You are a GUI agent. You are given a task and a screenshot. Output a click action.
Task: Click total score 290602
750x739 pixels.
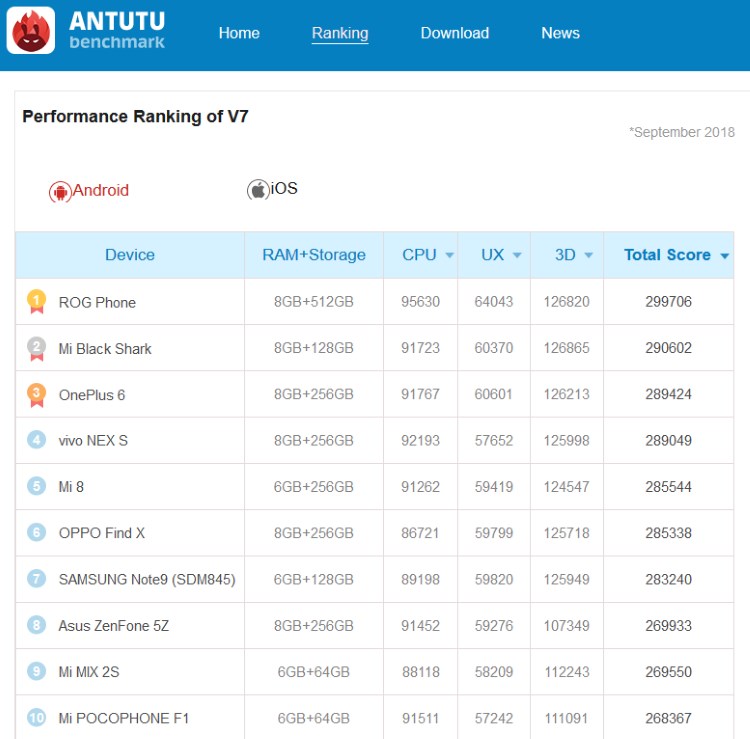[x=668, y=348]
